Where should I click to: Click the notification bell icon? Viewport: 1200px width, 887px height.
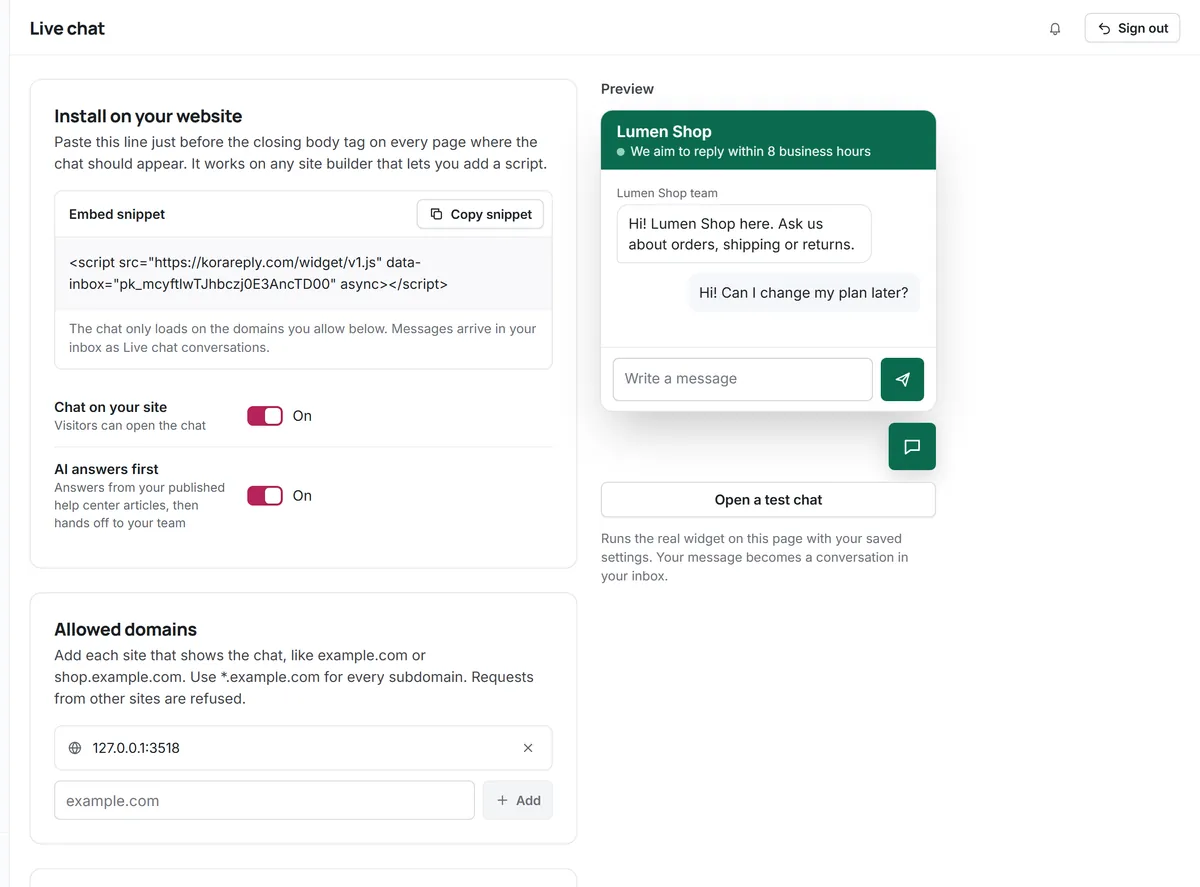1055,29
